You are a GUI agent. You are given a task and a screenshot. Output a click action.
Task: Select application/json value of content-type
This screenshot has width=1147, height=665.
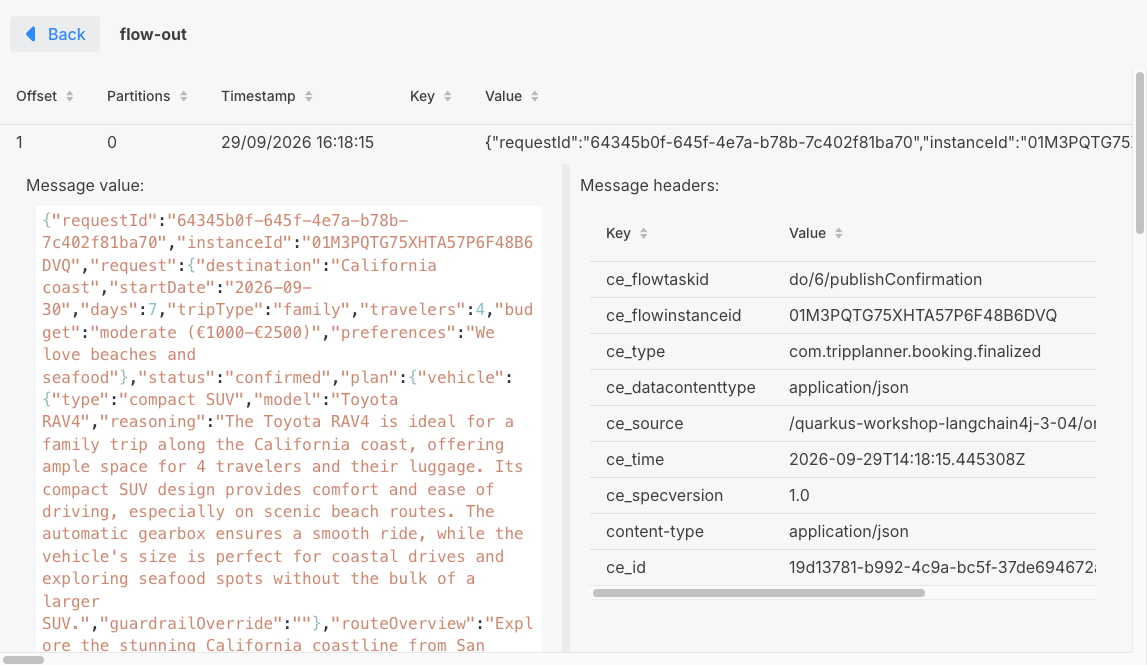point(849,531)
